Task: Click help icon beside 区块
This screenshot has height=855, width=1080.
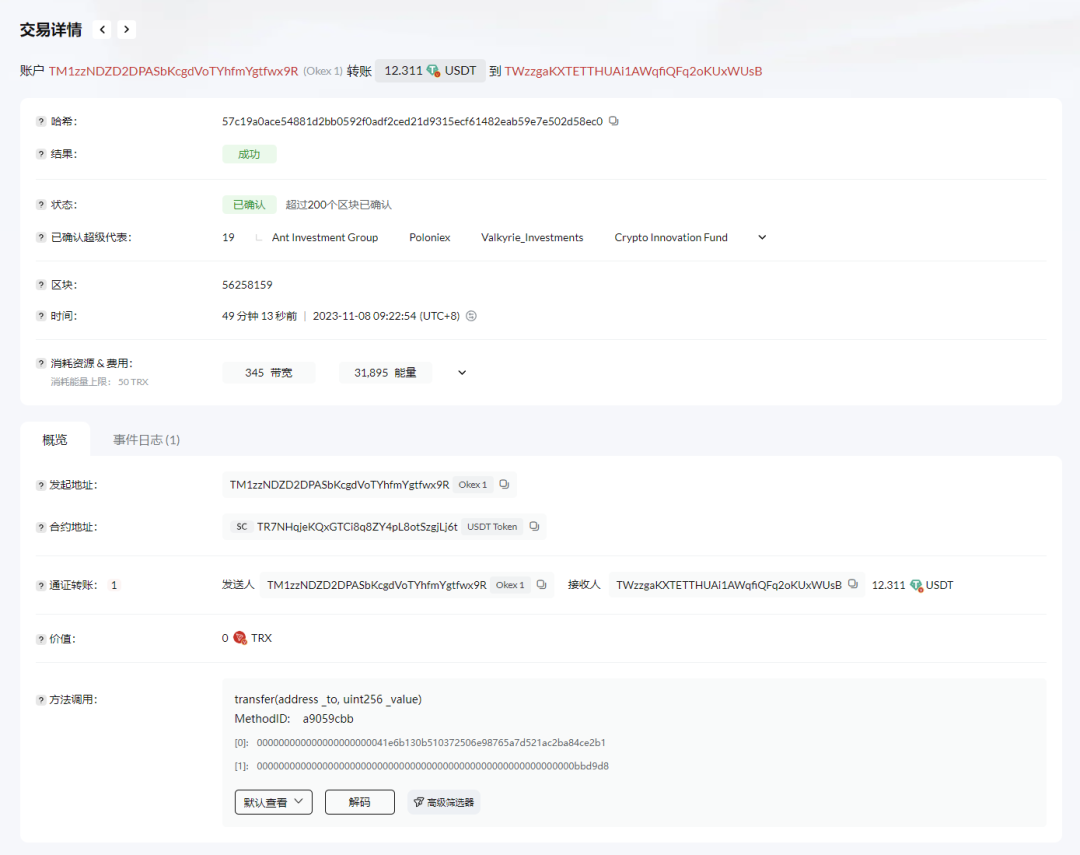Action: [41, 285]
